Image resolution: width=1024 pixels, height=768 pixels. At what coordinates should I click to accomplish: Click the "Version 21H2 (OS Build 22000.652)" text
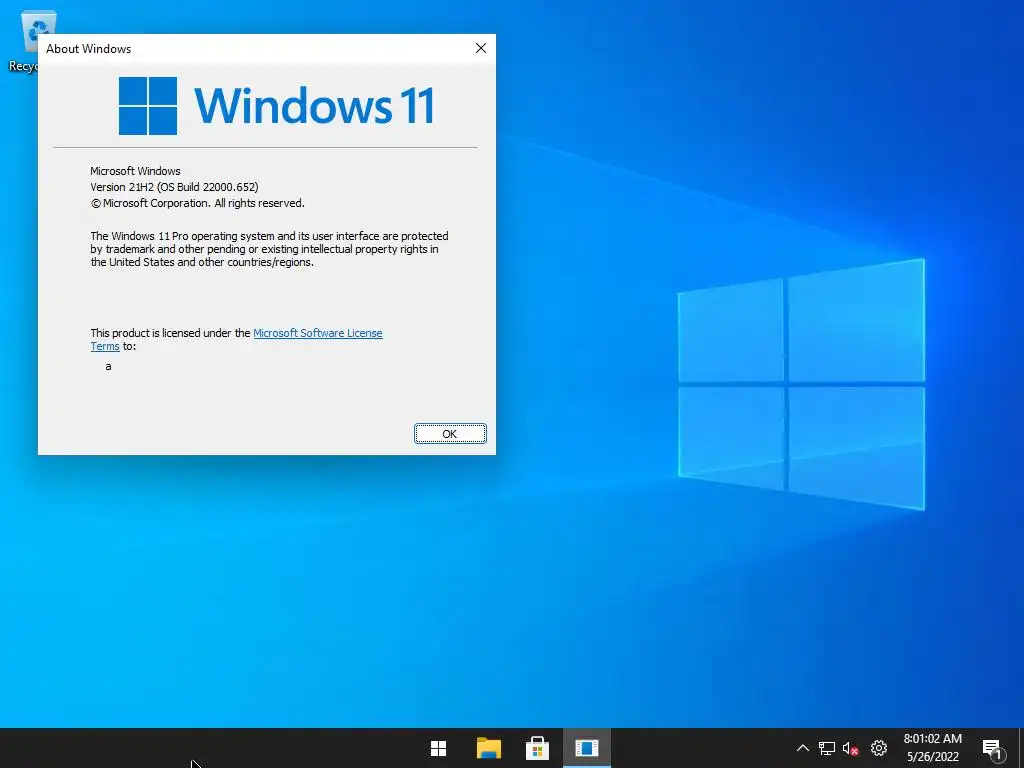[x=174, y=187]
